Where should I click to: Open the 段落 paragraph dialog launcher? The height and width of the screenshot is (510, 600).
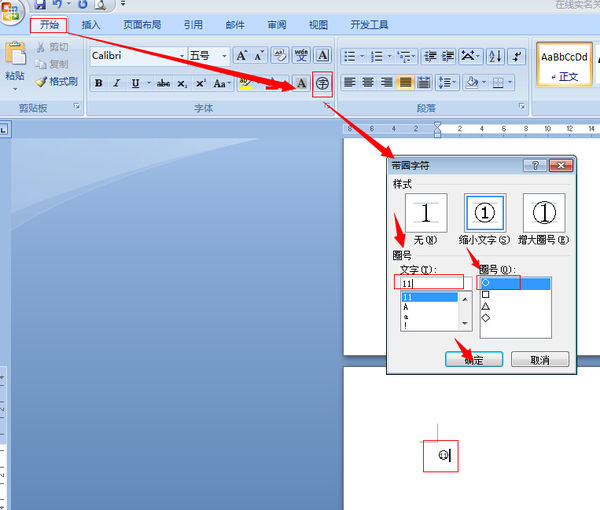click(522, 106)
